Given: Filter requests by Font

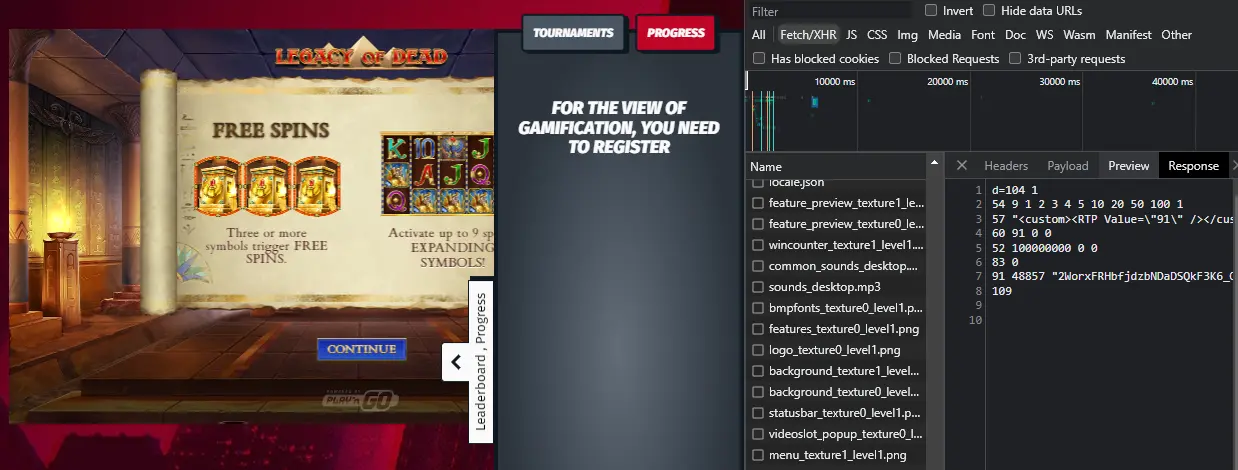Looking at the screenshot, I should (983, 35).
